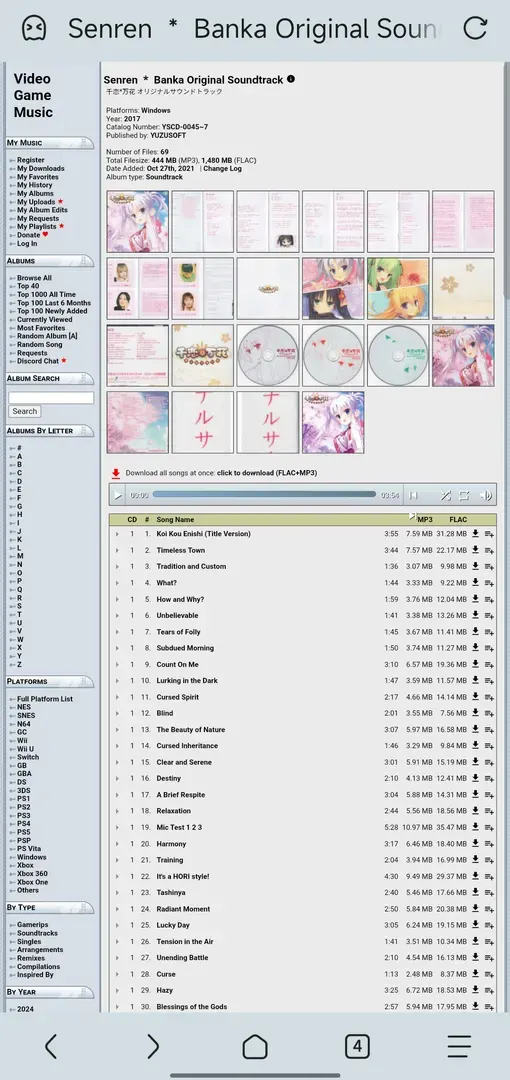Image resolution: width=510 pixels, height=1080 pixels.
Task: Start playback with the player play button
Action: coord(118,495)
